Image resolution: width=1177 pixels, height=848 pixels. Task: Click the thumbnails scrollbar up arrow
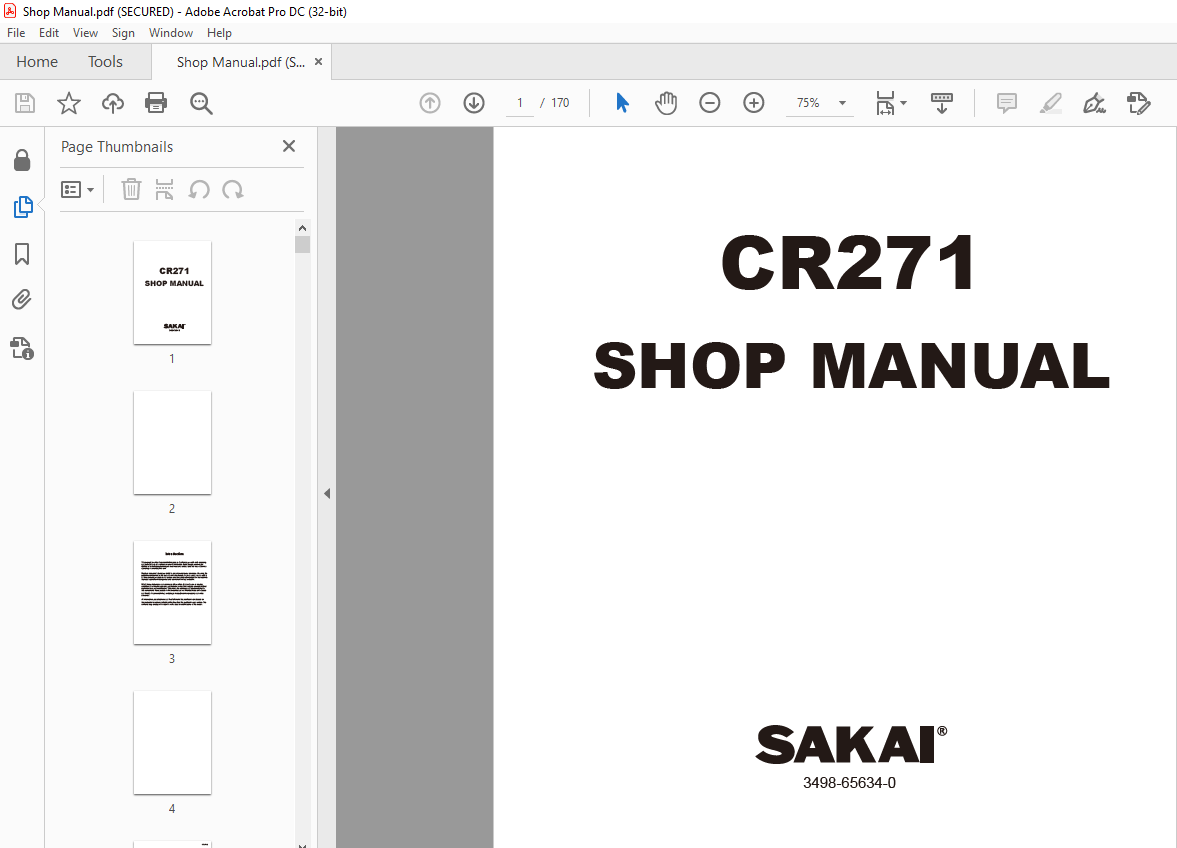303,228
